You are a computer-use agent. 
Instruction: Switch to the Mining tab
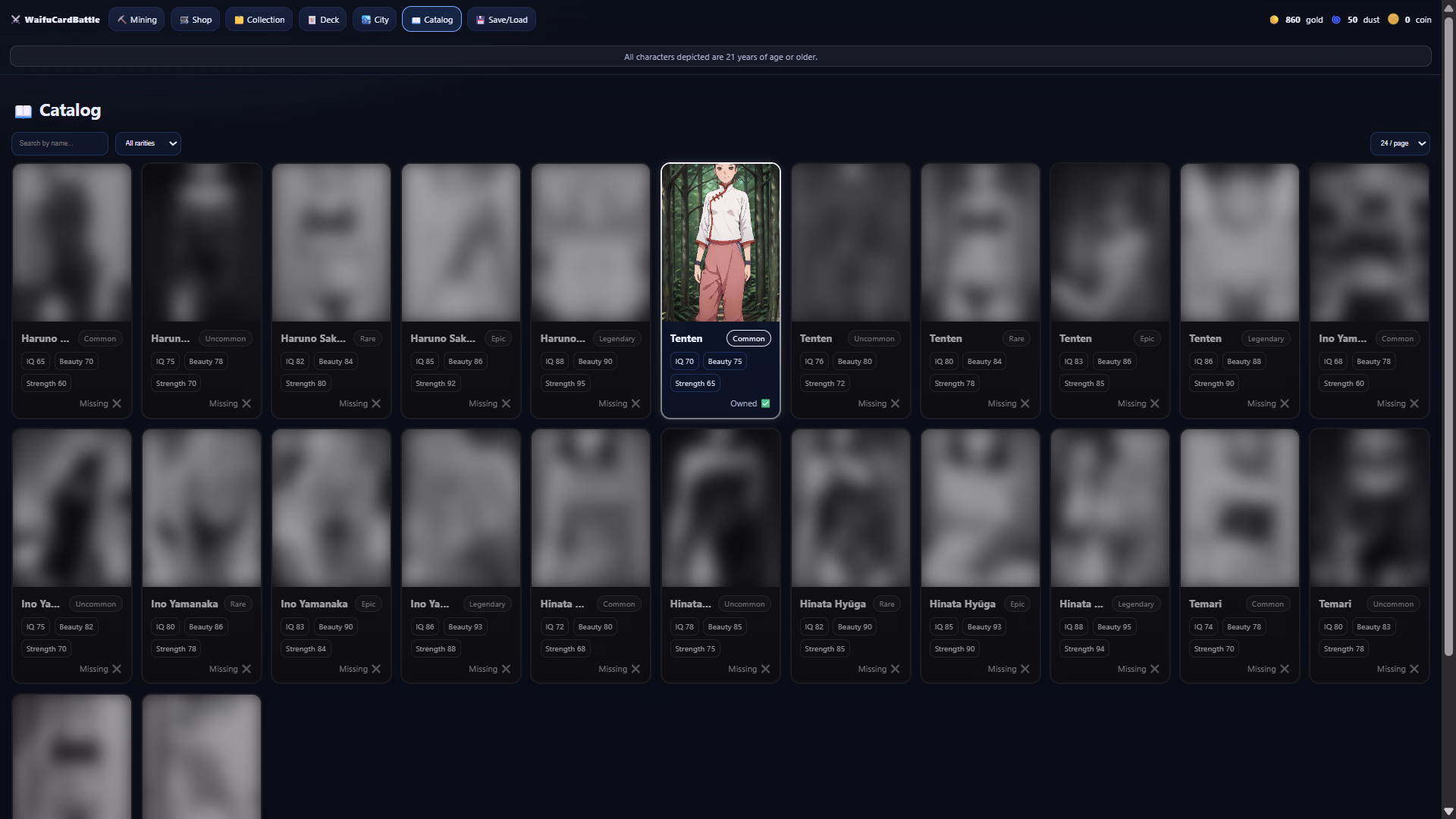(137, 20)
